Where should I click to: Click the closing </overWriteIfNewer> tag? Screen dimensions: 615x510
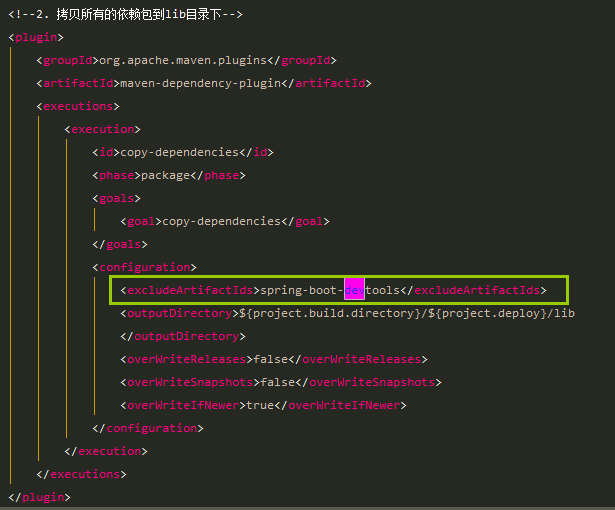340,405
